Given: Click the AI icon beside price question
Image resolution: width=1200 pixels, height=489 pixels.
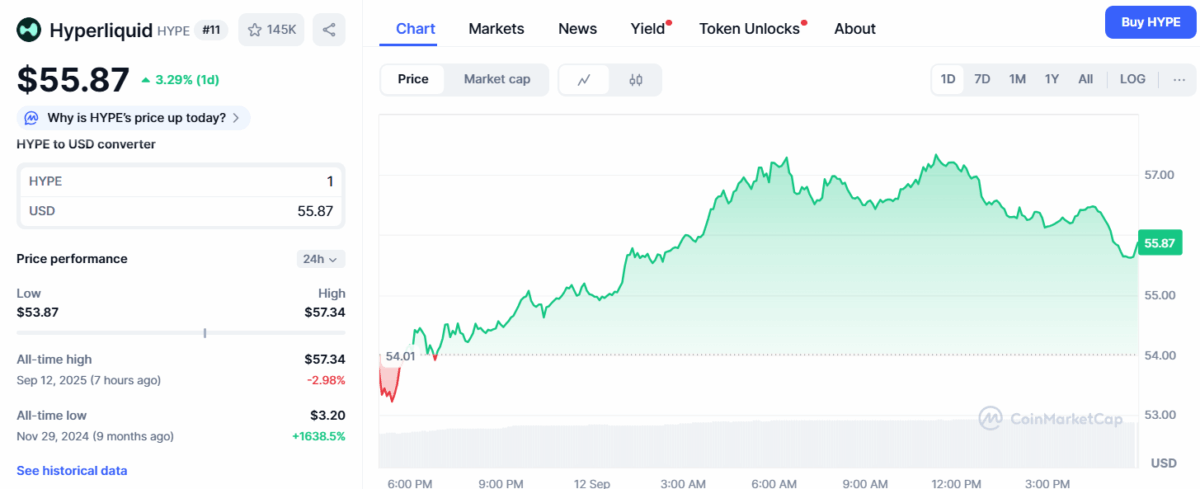Looking at the screenshot, I should [x=32, y=118].
